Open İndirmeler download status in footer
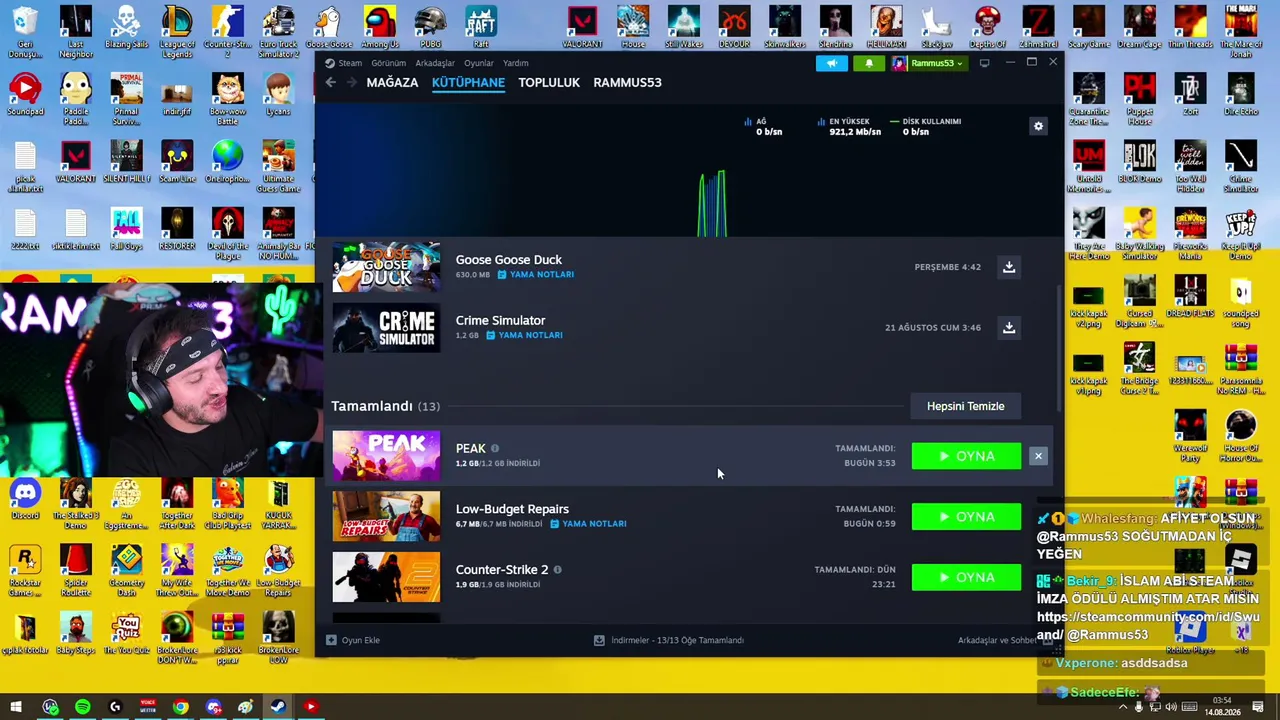The height and width of the screenshot is (720, 1280). [x=669, y=640]
